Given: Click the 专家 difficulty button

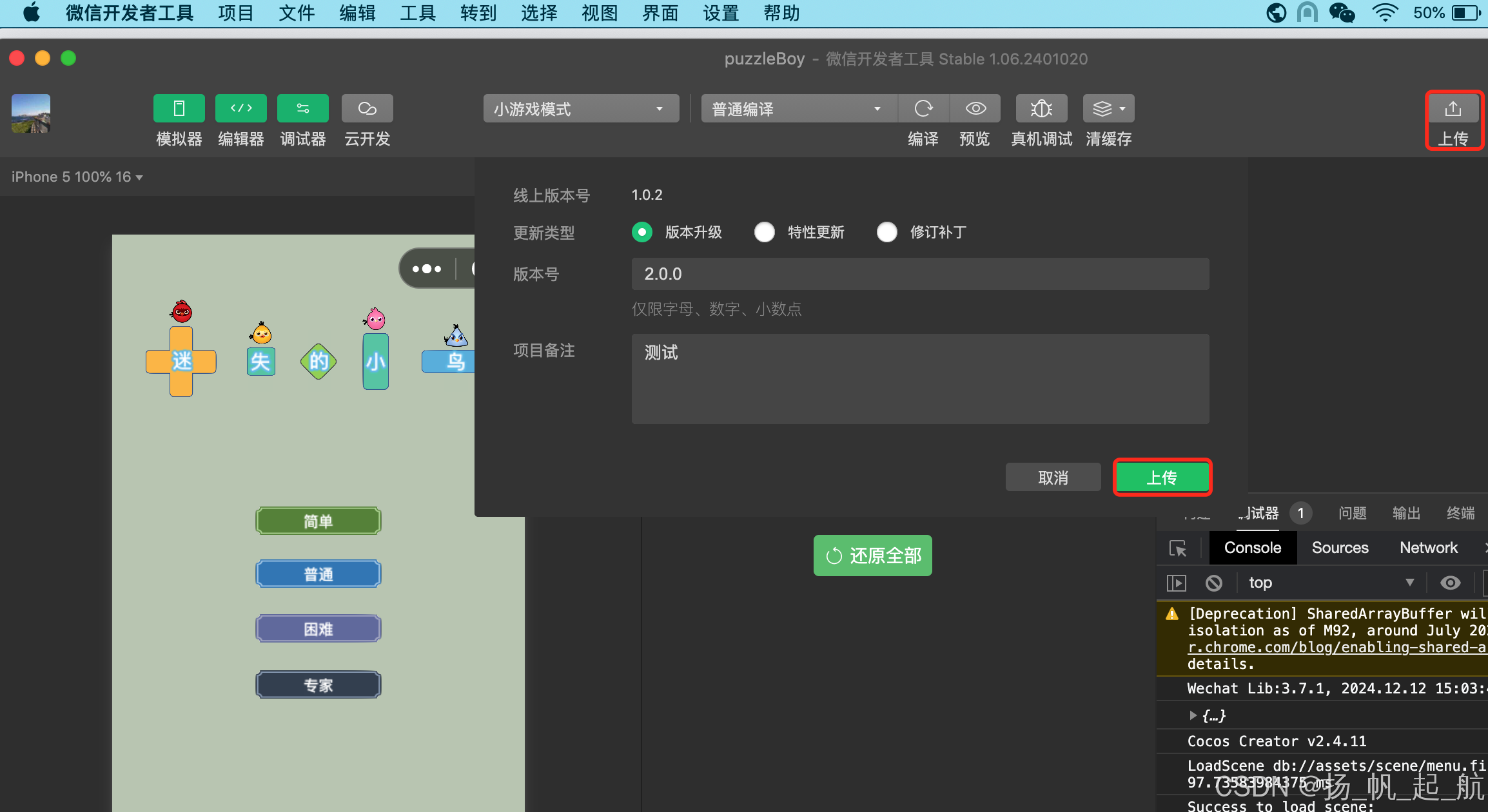Looking at the screenshot, I should click(x=318, y=685).
